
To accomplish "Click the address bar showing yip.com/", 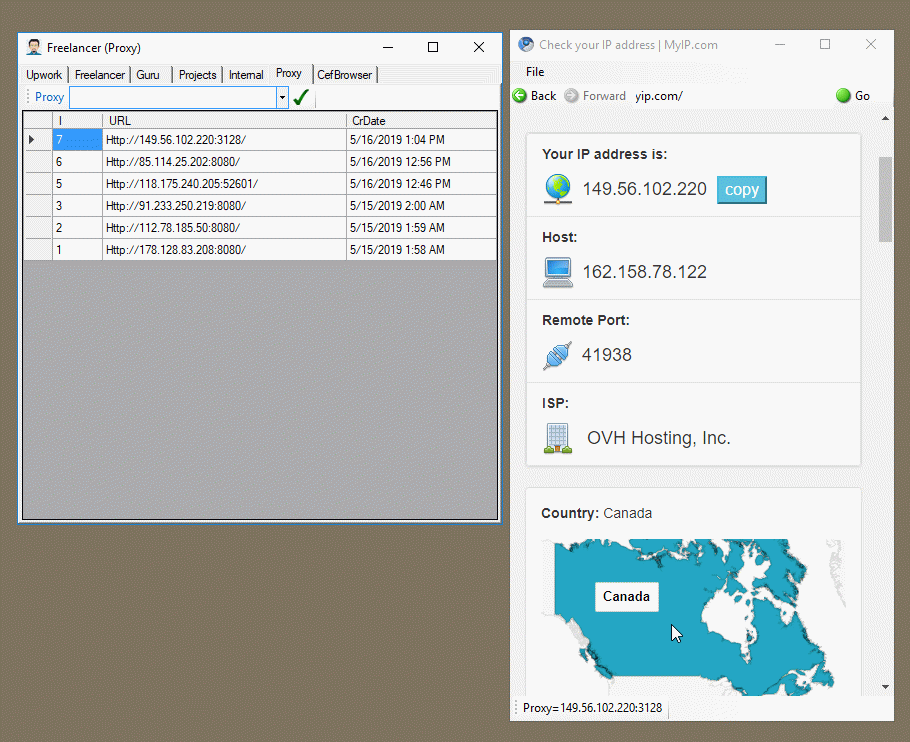I will [x=731, y=96].
